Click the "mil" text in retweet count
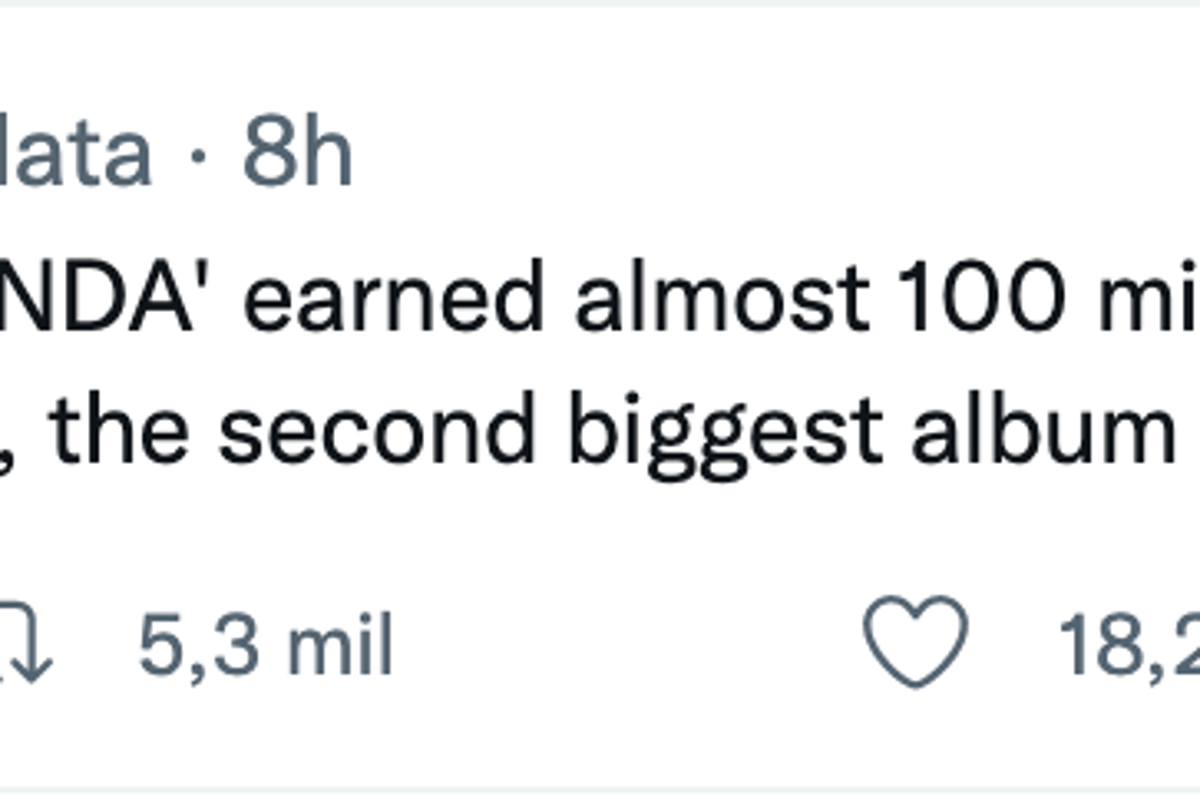Image resolution: width=1200 pixels, height=800 pixels. [340, 645]
